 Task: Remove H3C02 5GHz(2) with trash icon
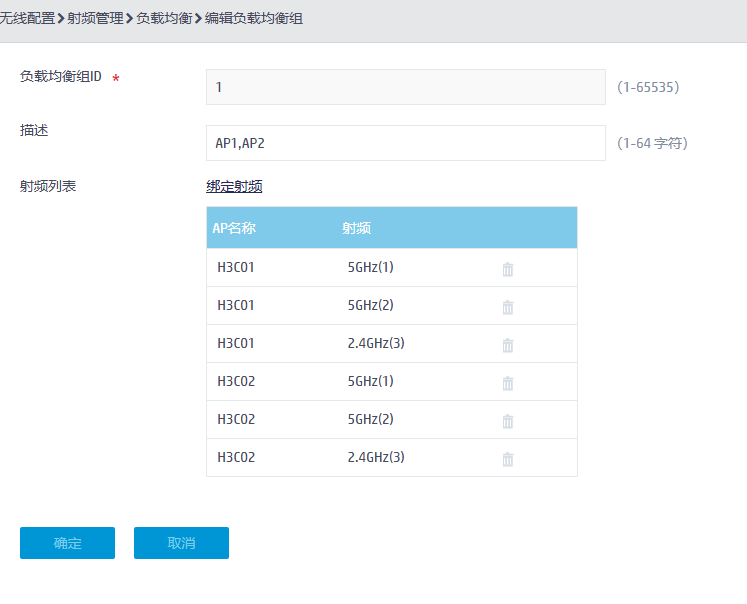tap(507, 421)
